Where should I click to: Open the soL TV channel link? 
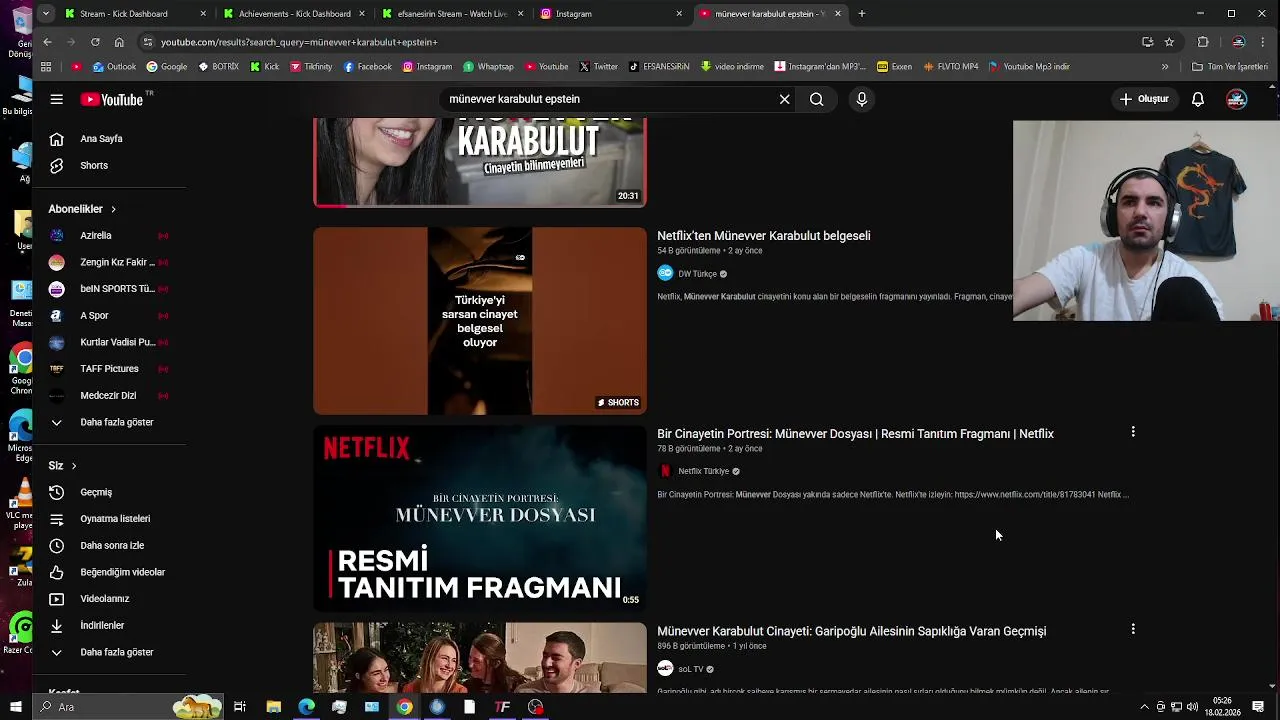click(691, 669)
